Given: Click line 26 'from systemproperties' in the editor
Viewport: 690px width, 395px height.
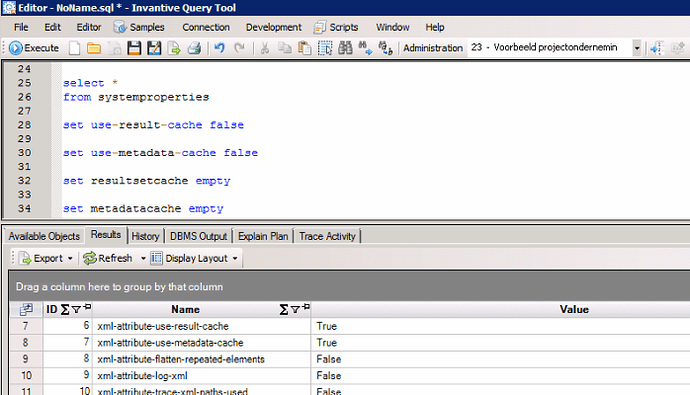Looking at the screenshot, I should tap(136, 97).
